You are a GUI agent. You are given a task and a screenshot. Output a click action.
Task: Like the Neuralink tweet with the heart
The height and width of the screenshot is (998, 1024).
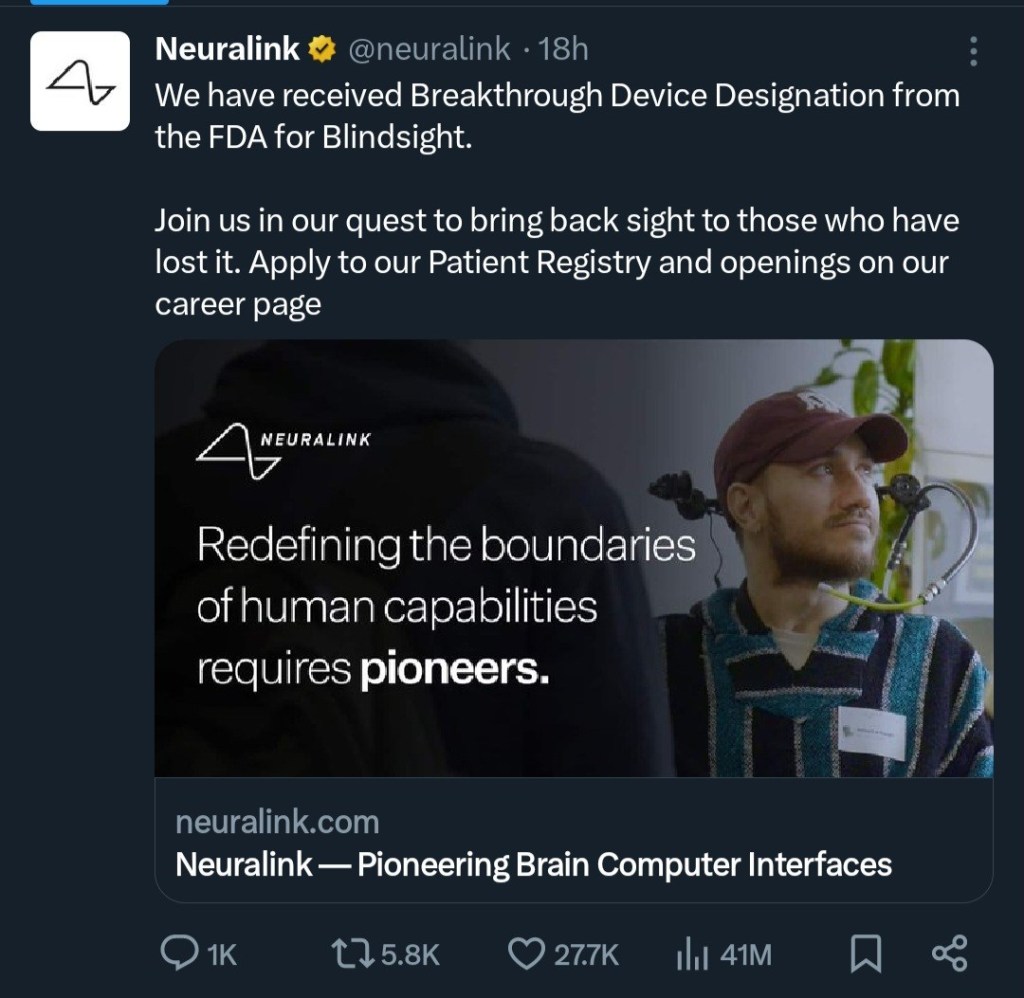click(x=526, y=953)
